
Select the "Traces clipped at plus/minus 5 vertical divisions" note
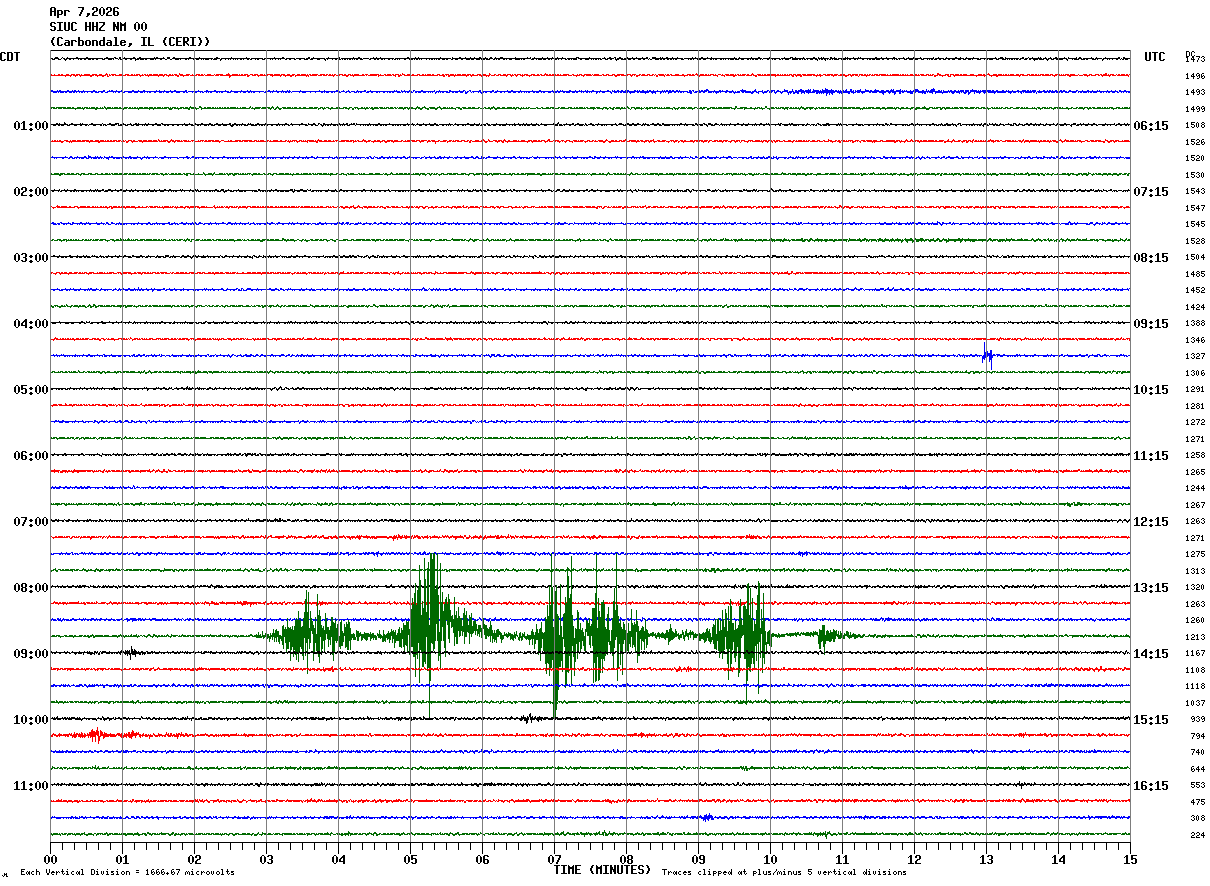click(x=784, y=873)
